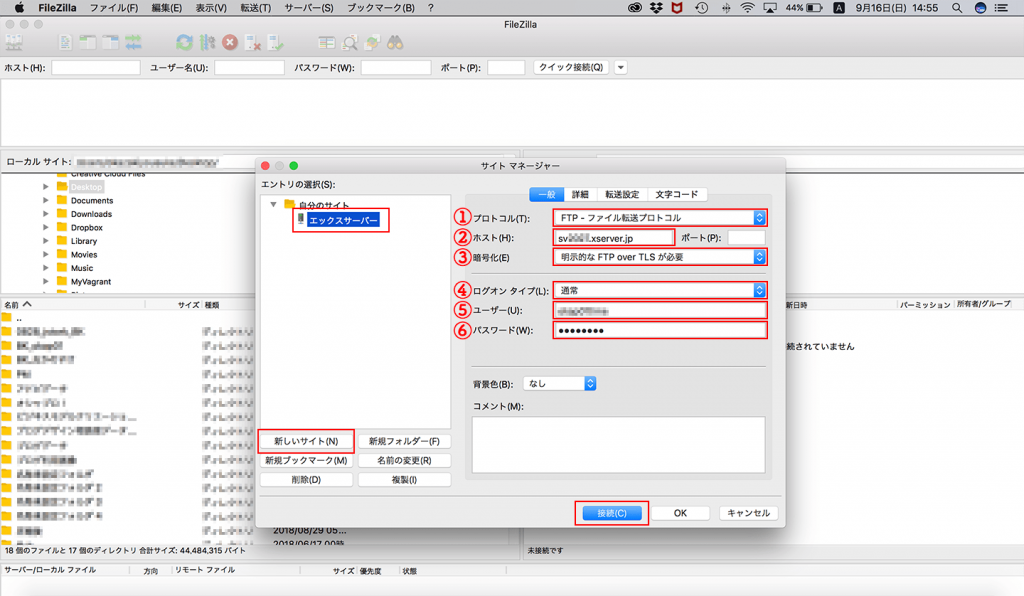Open the 暗号化 encryption dropdown

(660, 257)
